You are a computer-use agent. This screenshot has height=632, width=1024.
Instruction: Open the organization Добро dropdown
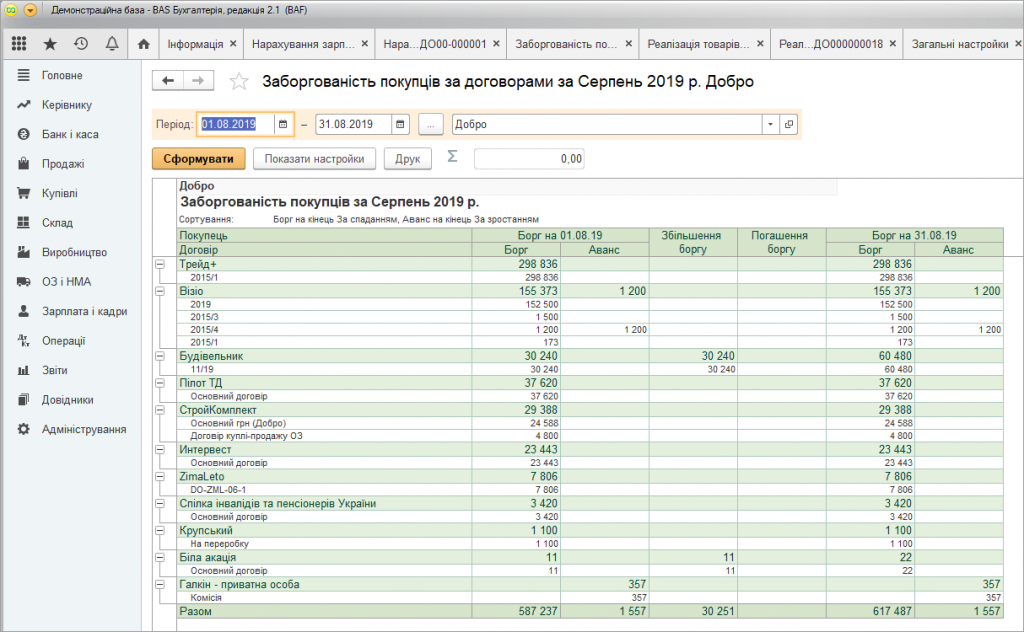coord(770,125)
